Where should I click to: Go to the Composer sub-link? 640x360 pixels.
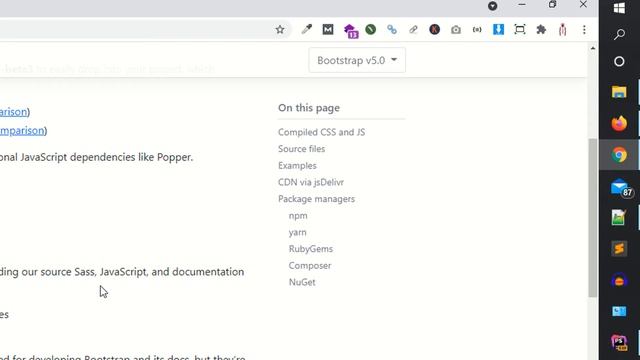[310, 266]
